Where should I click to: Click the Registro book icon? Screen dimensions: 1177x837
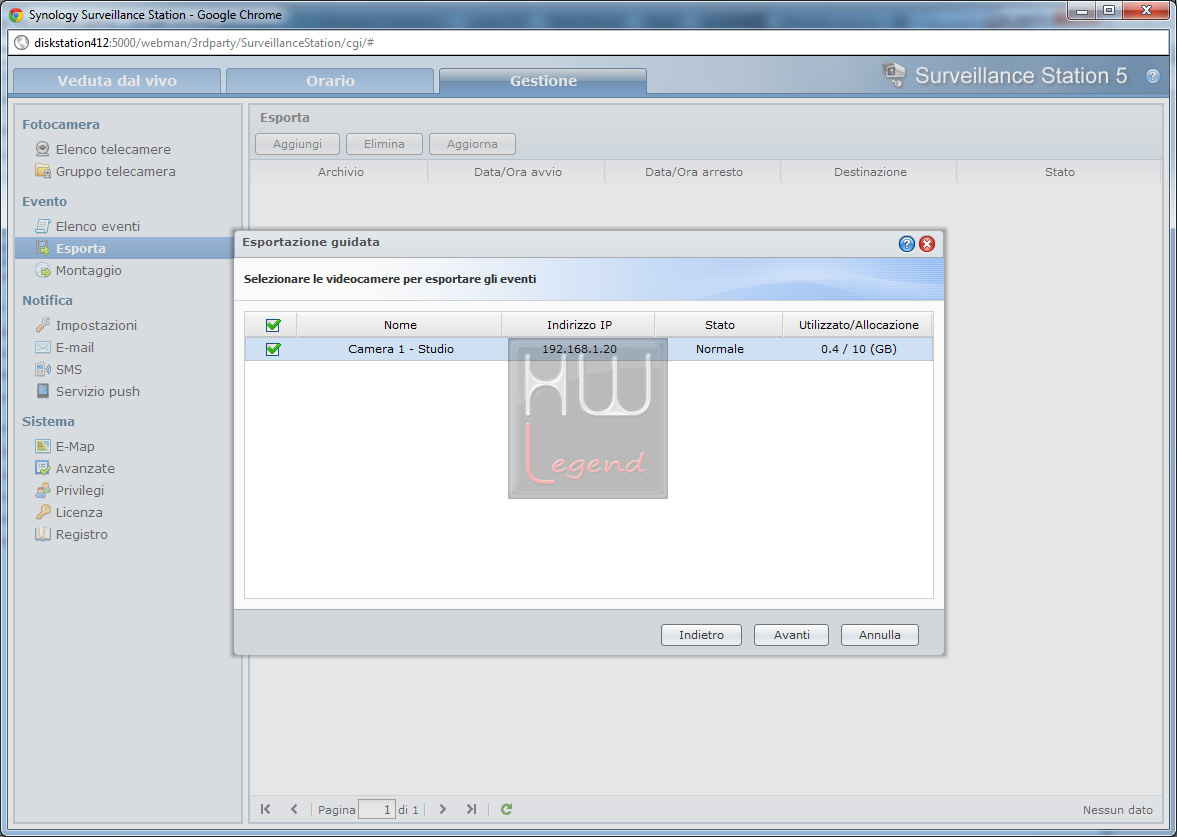pos(43,534)
